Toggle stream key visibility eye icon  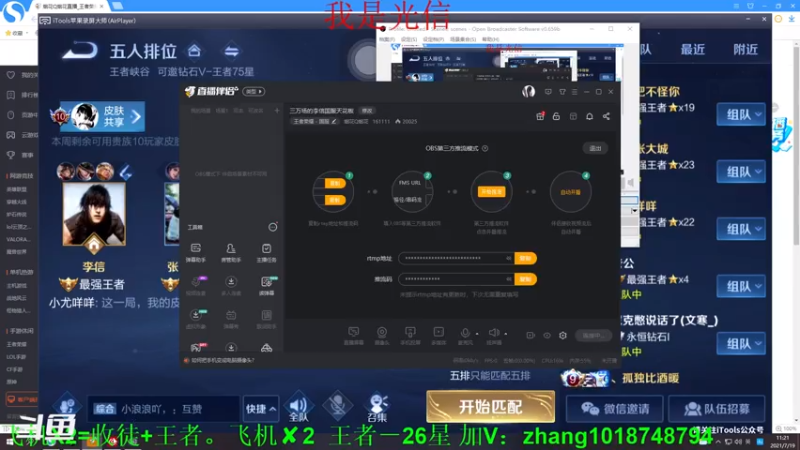point(509,279)
